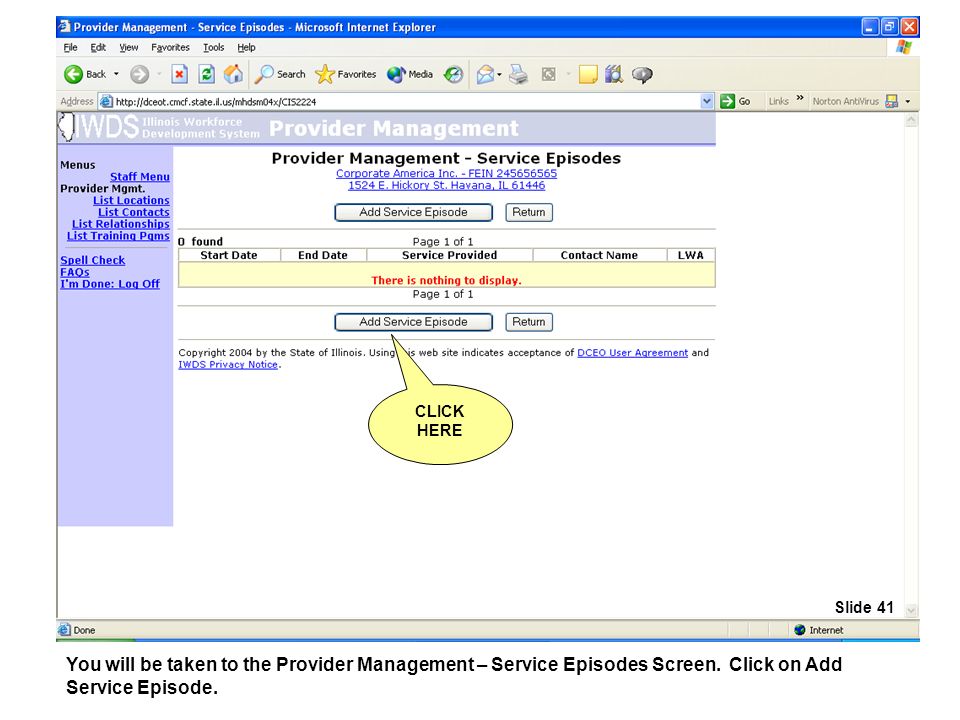Click the Research binoculars icon
This screenshot has width=960, height=720.
614,75
